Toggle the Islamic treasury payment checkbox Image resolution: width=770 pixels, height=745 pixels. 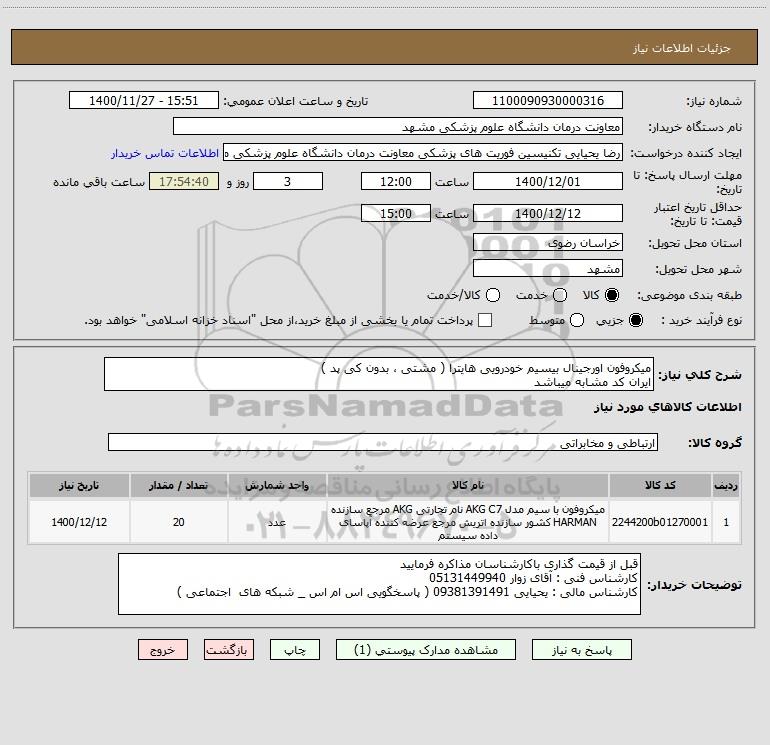pos(485,320)
